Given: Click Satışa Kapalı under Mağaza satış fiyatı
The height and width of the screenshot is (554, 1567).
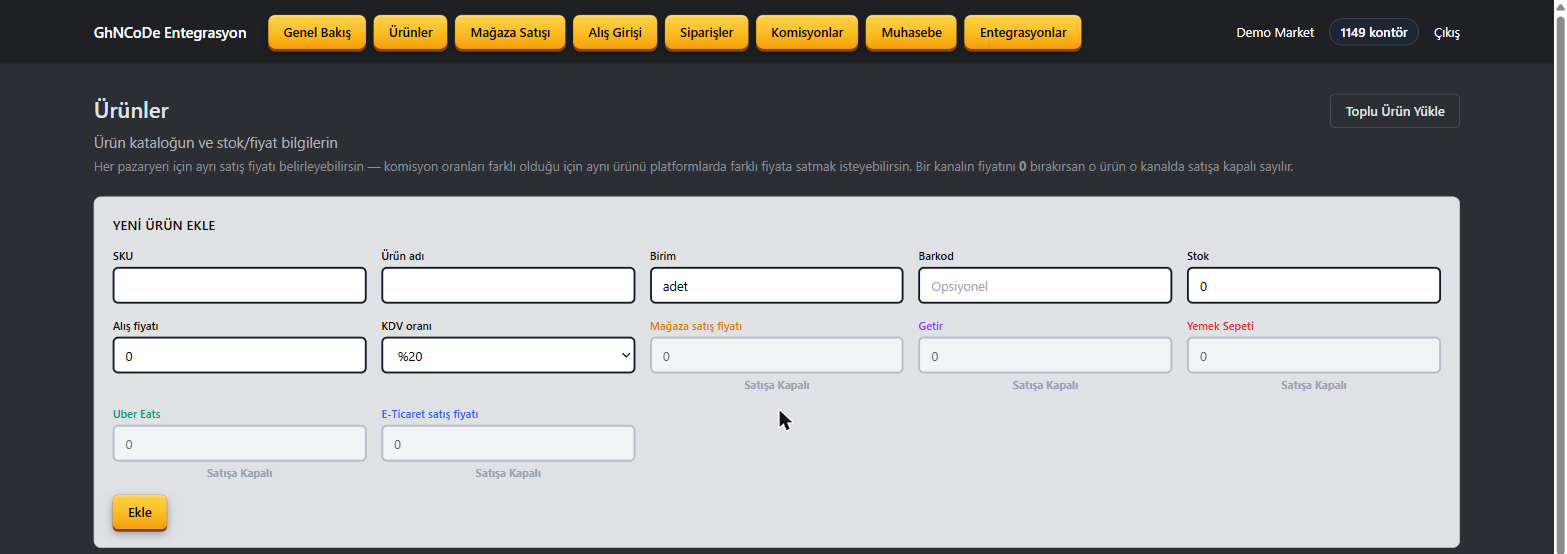Looking at the screenshot, I should click(776, 385).
